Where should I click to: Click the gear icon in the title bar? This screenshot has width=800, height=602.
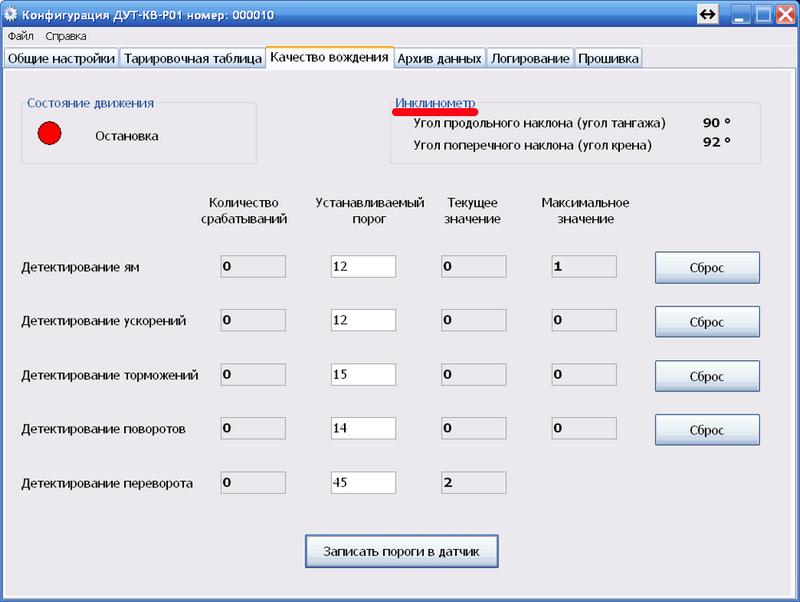[x=11, y=14]
